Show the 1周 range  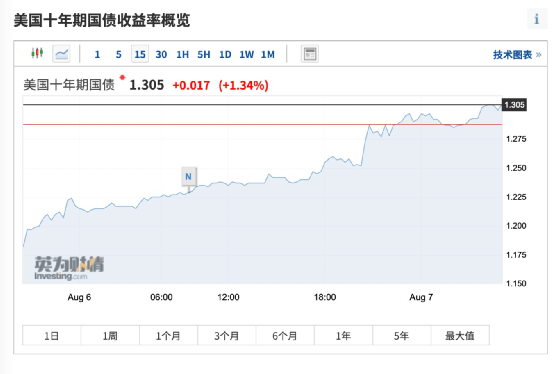point(110,335)
